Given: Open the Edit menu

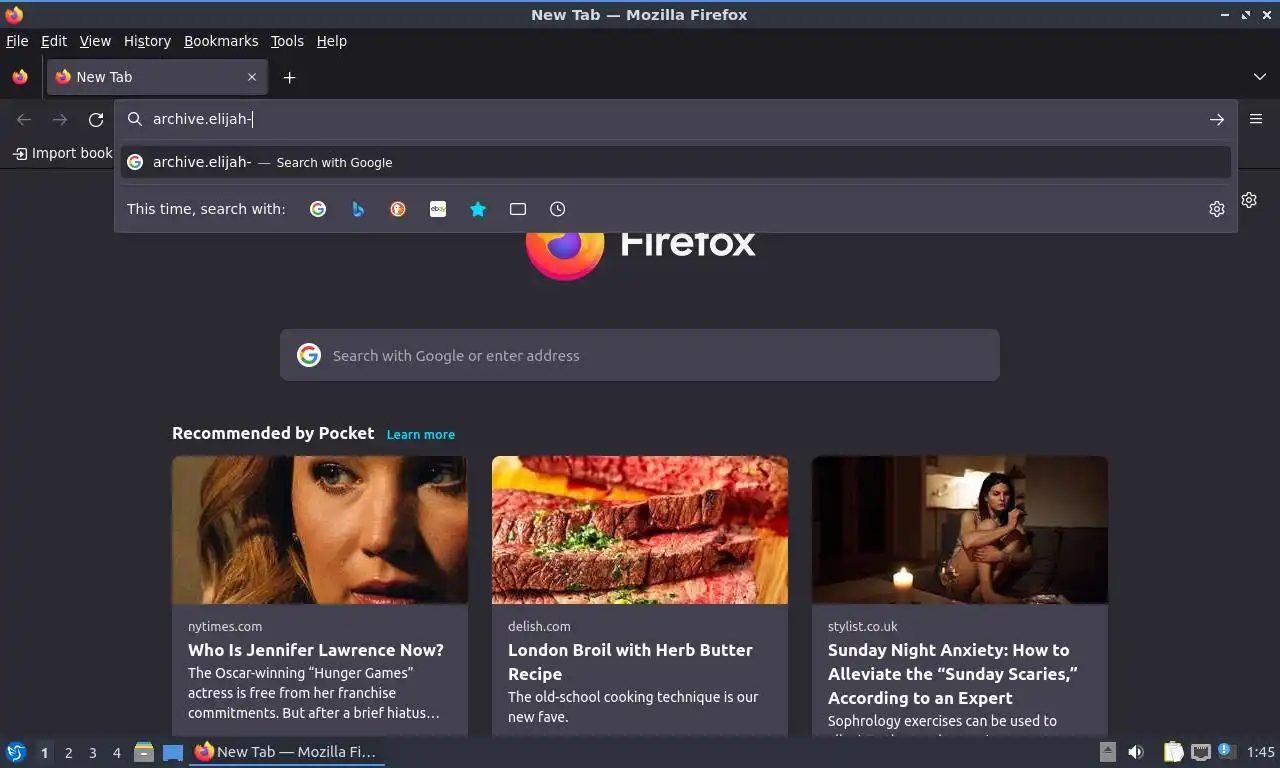Looking at the screenshot, I should coord(54,41).
